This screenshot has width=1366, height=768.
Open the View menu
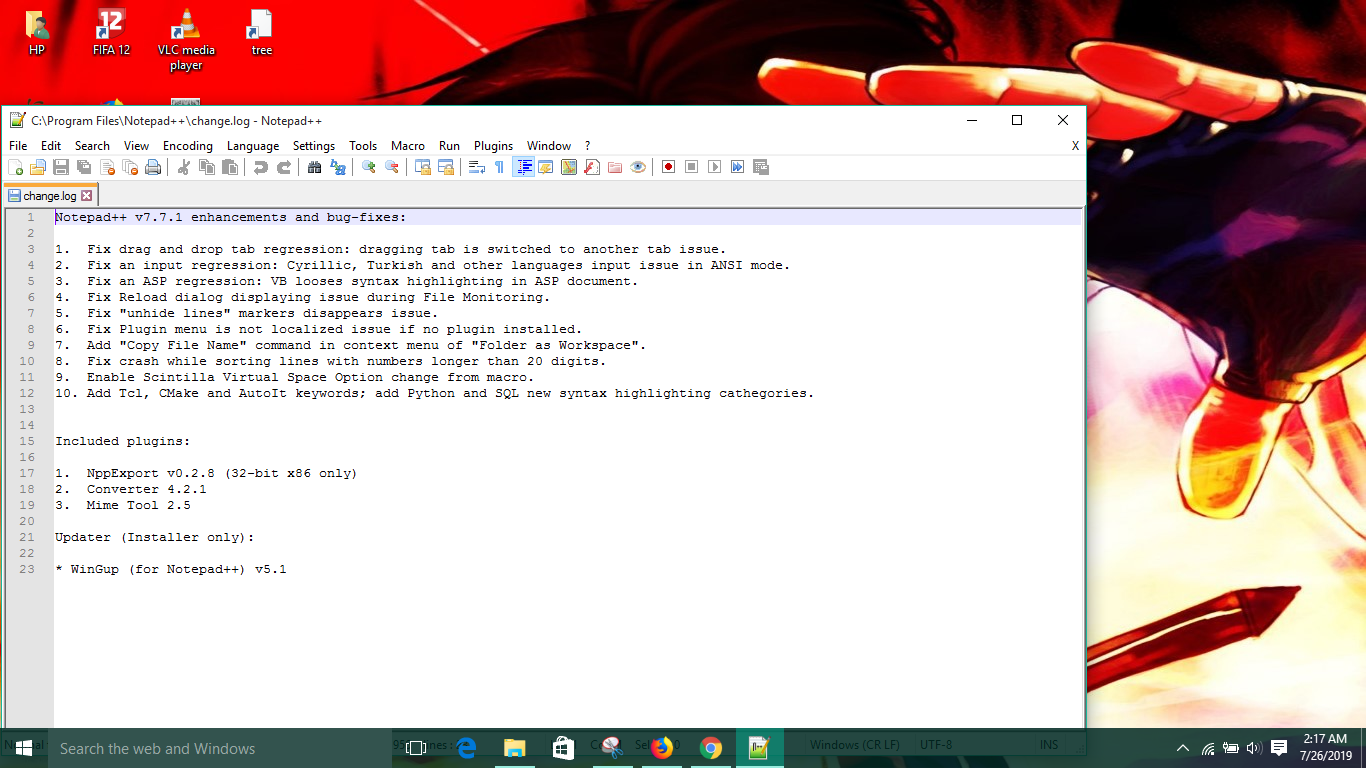coord(136,146)
